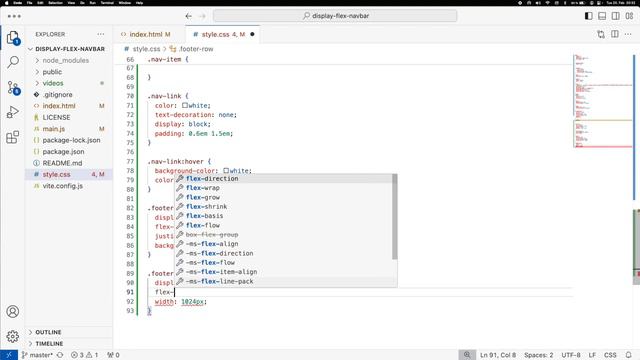This screenshot has width=640, height=360.
Task: Open the Accounts menu icon
Action: click(x=13, y=312)
